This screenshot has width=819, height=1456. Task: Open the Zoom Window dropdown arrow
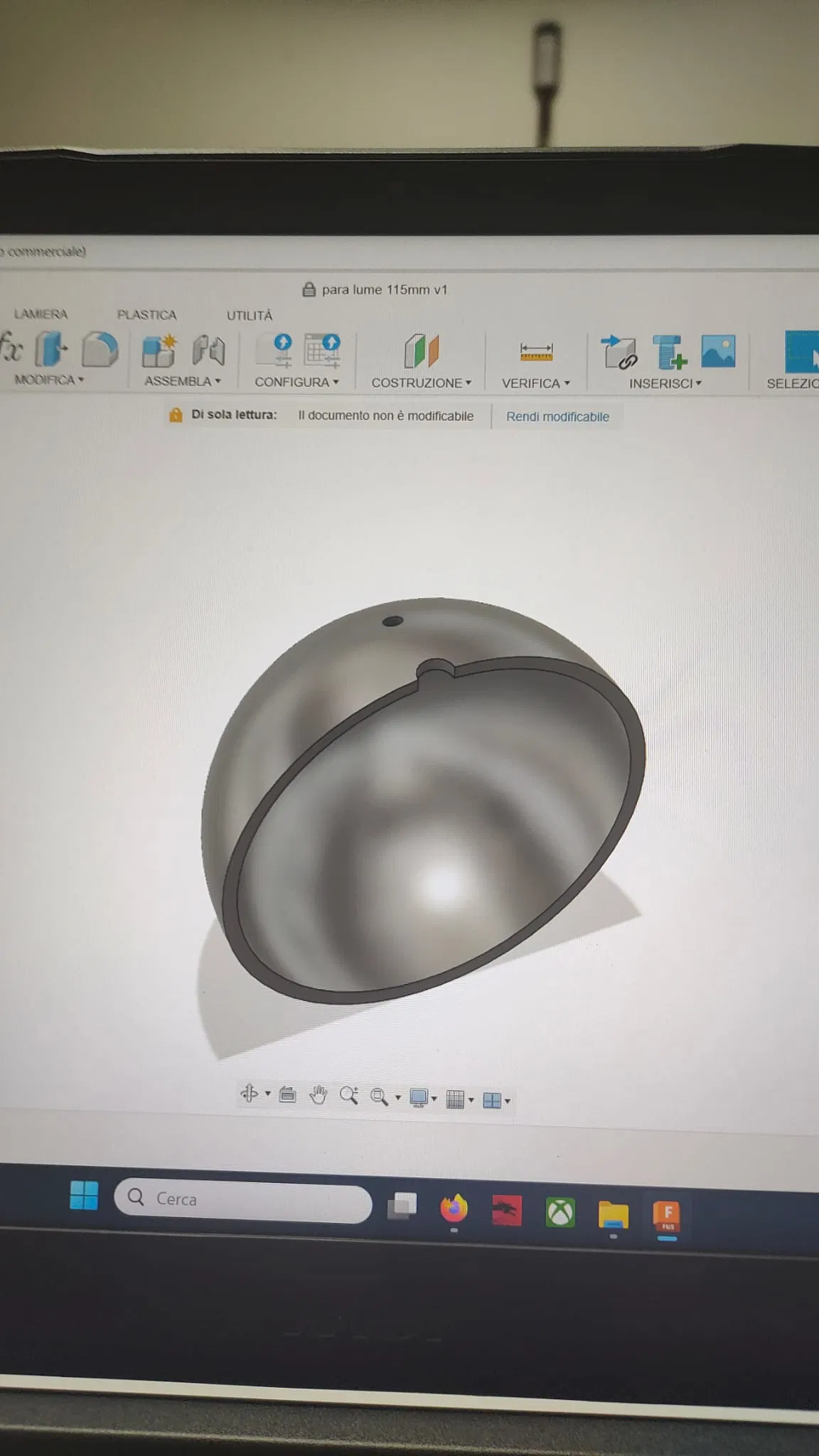coord(397,1098)
